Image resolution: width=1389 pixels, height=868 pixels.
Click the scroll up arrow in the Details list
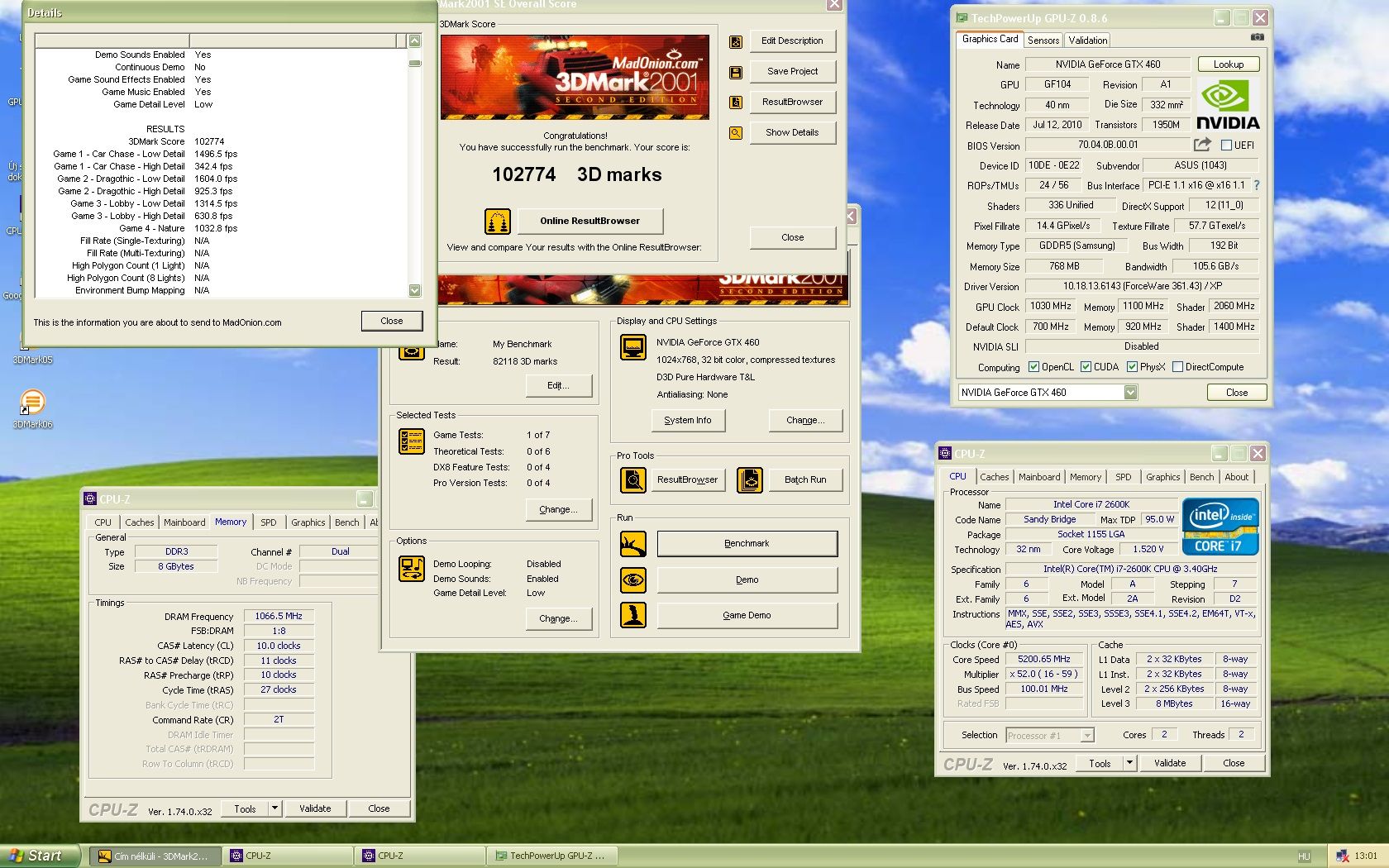click(415, 41)
